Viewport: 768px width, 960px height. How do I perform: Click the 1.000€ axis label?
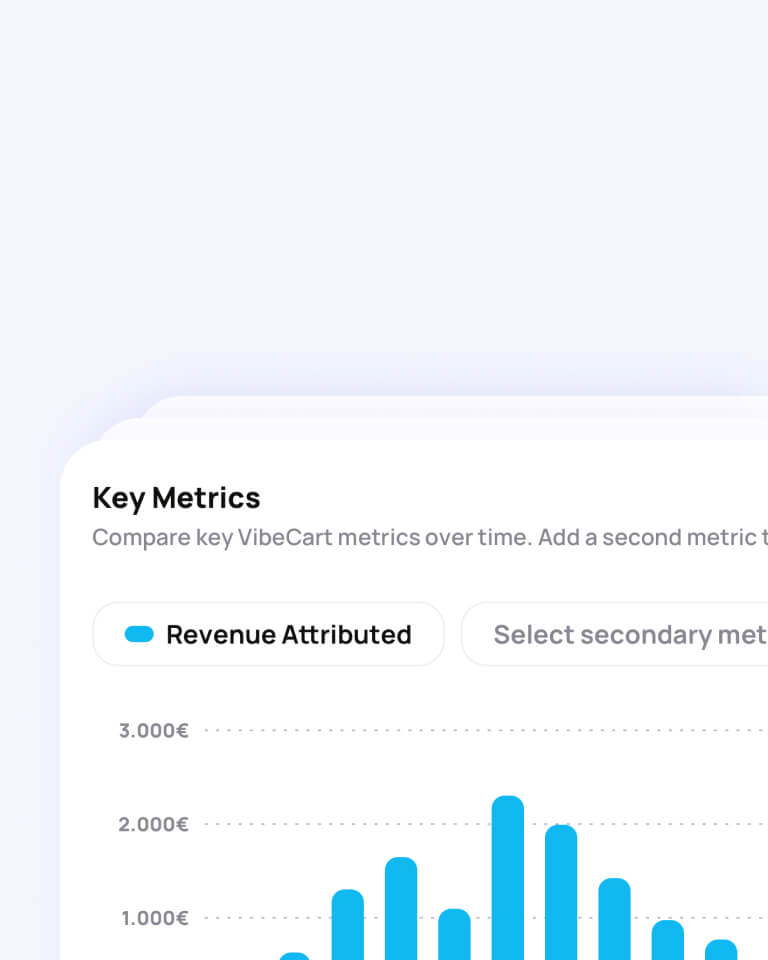152,917
